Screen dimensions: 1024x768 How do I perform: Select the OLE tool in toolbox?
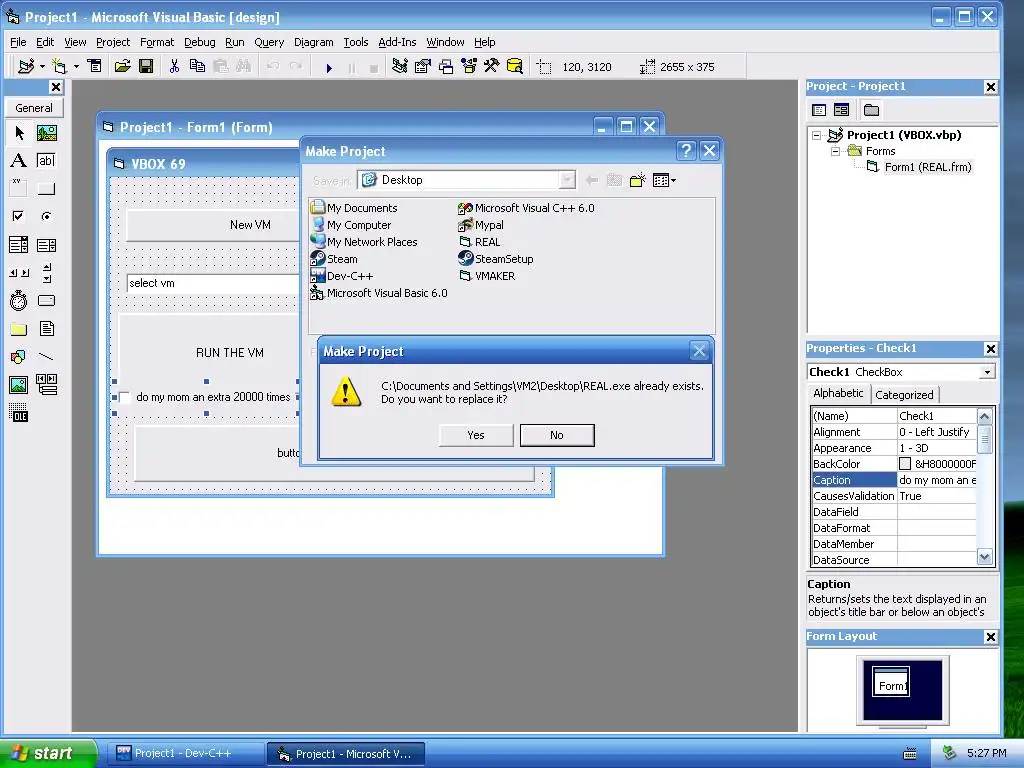[x=19, y=413]
